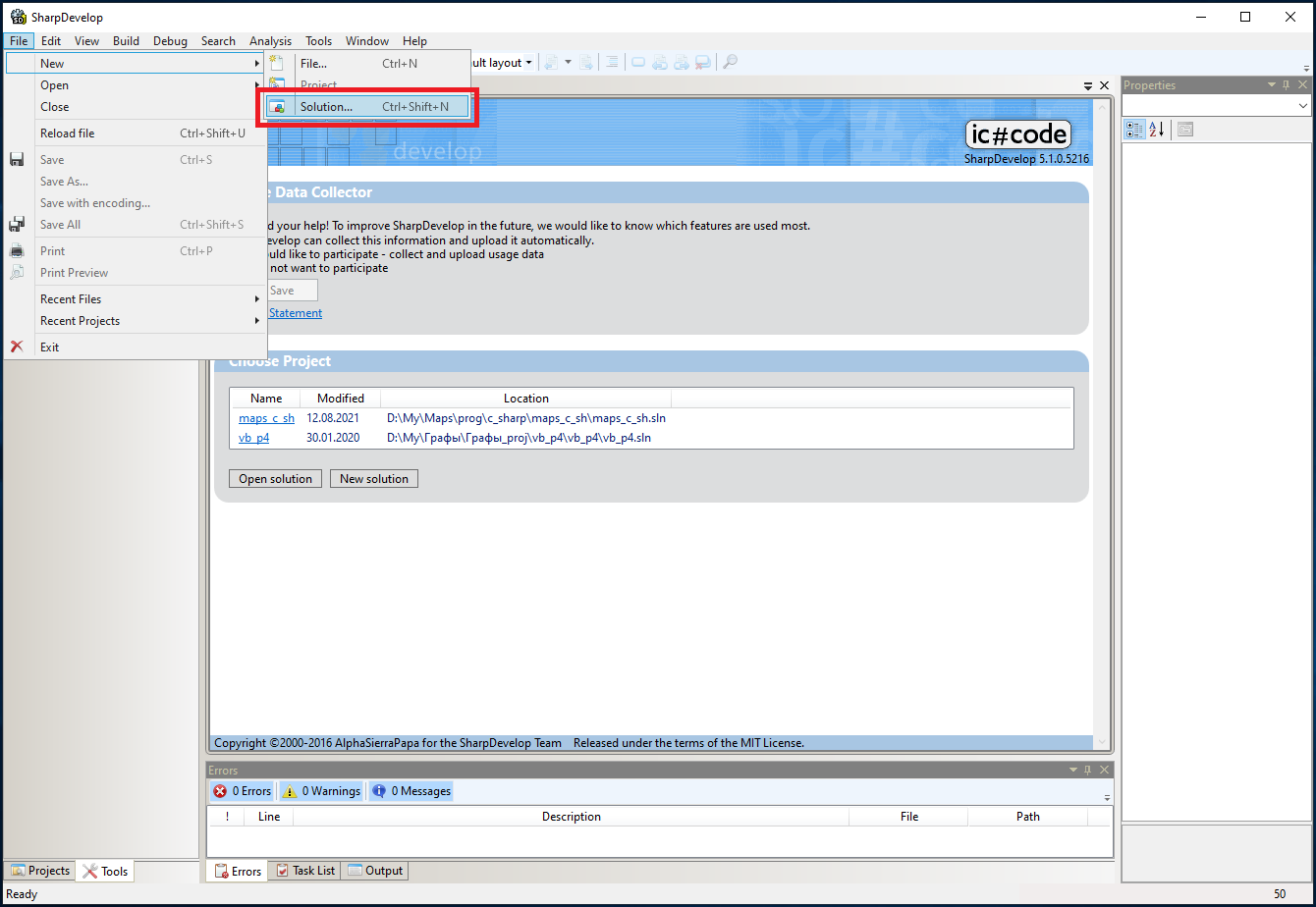The image size is (1316, 907).
Task: Open the layout dropdown in the toolbar
Action: point(528,63)
